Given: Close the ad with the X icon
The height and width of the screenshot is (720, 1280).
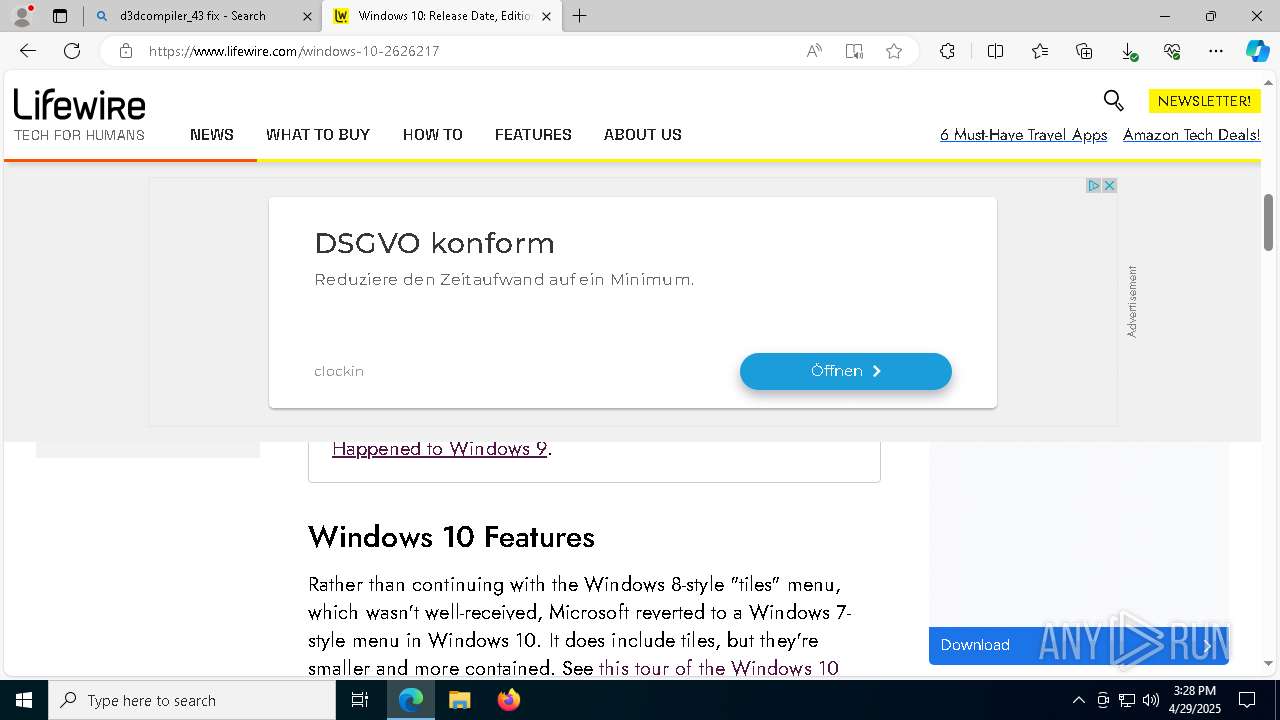Looking at the screenshot, I should coord(1109,185).
